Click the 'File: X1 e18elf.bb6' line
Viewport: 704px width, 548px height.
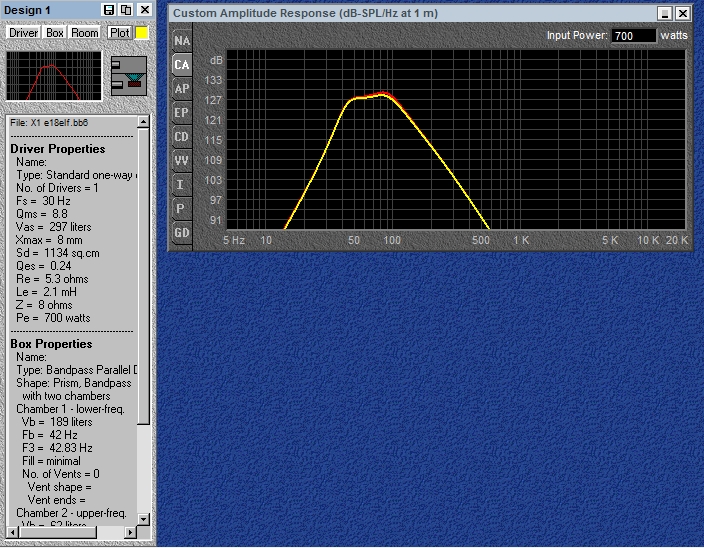[x=49, y=123]
